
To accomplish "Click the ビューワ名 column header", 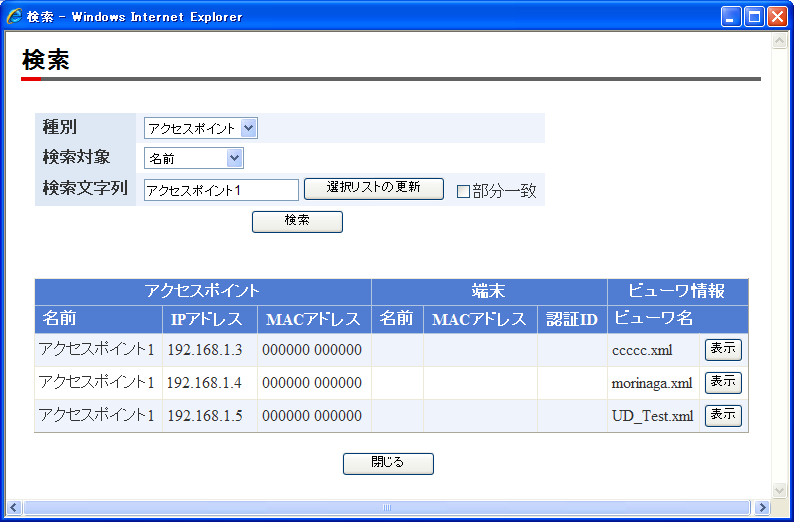I will (678, 319).
